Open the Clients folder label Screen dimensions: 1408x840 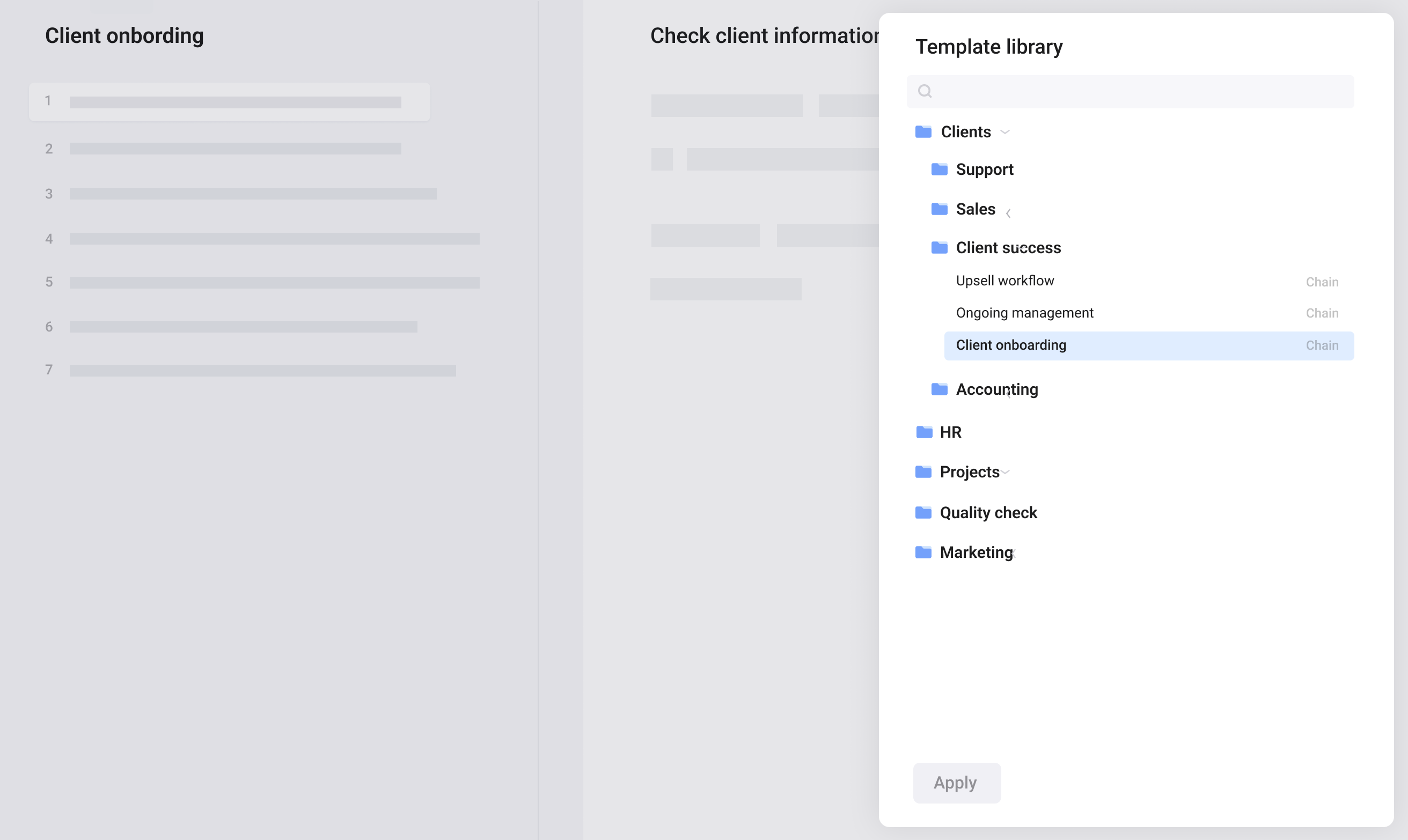966,132
